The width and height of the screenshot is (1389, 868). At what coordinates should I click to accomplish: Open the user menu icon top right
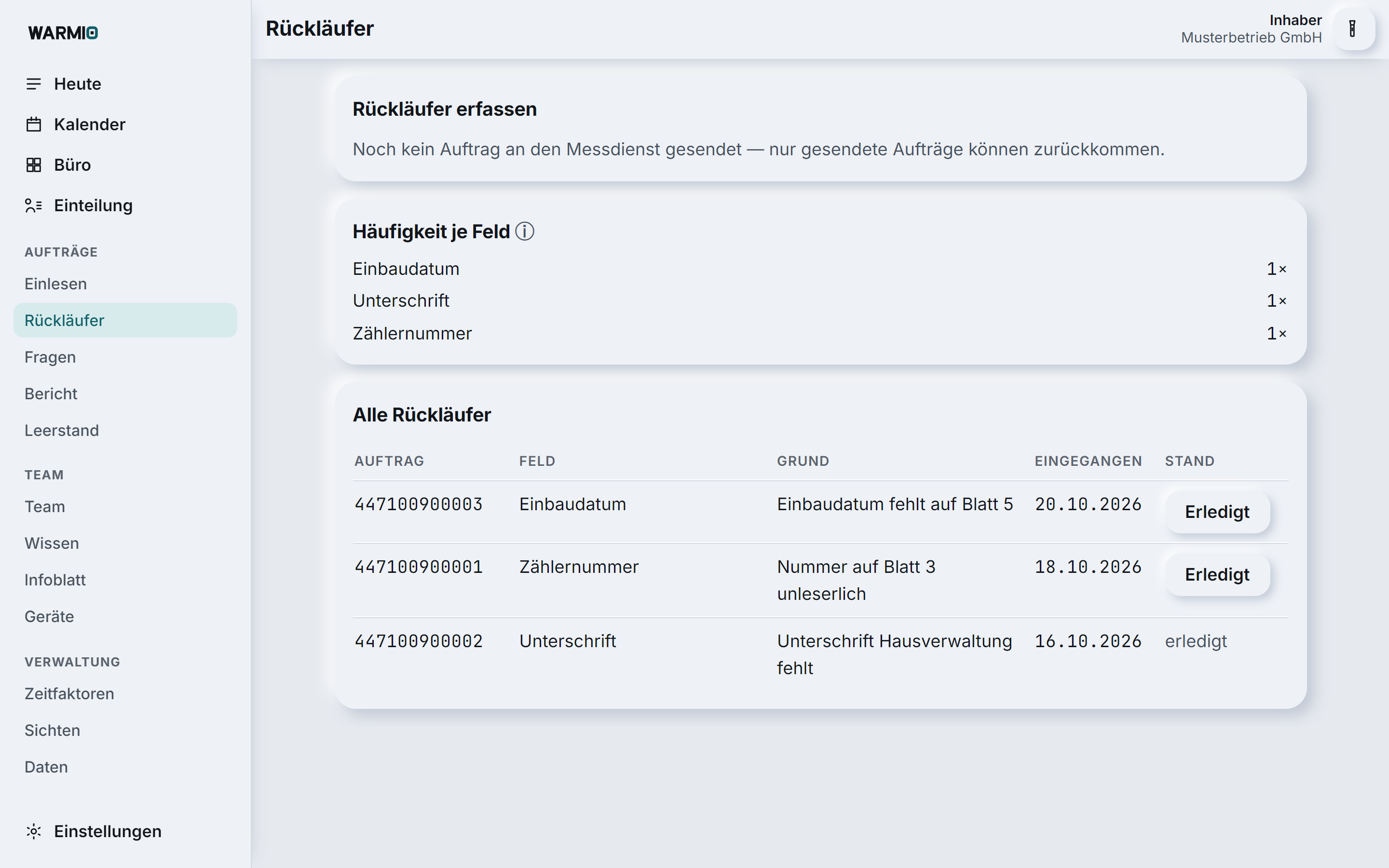click(x=1353, y=28)
